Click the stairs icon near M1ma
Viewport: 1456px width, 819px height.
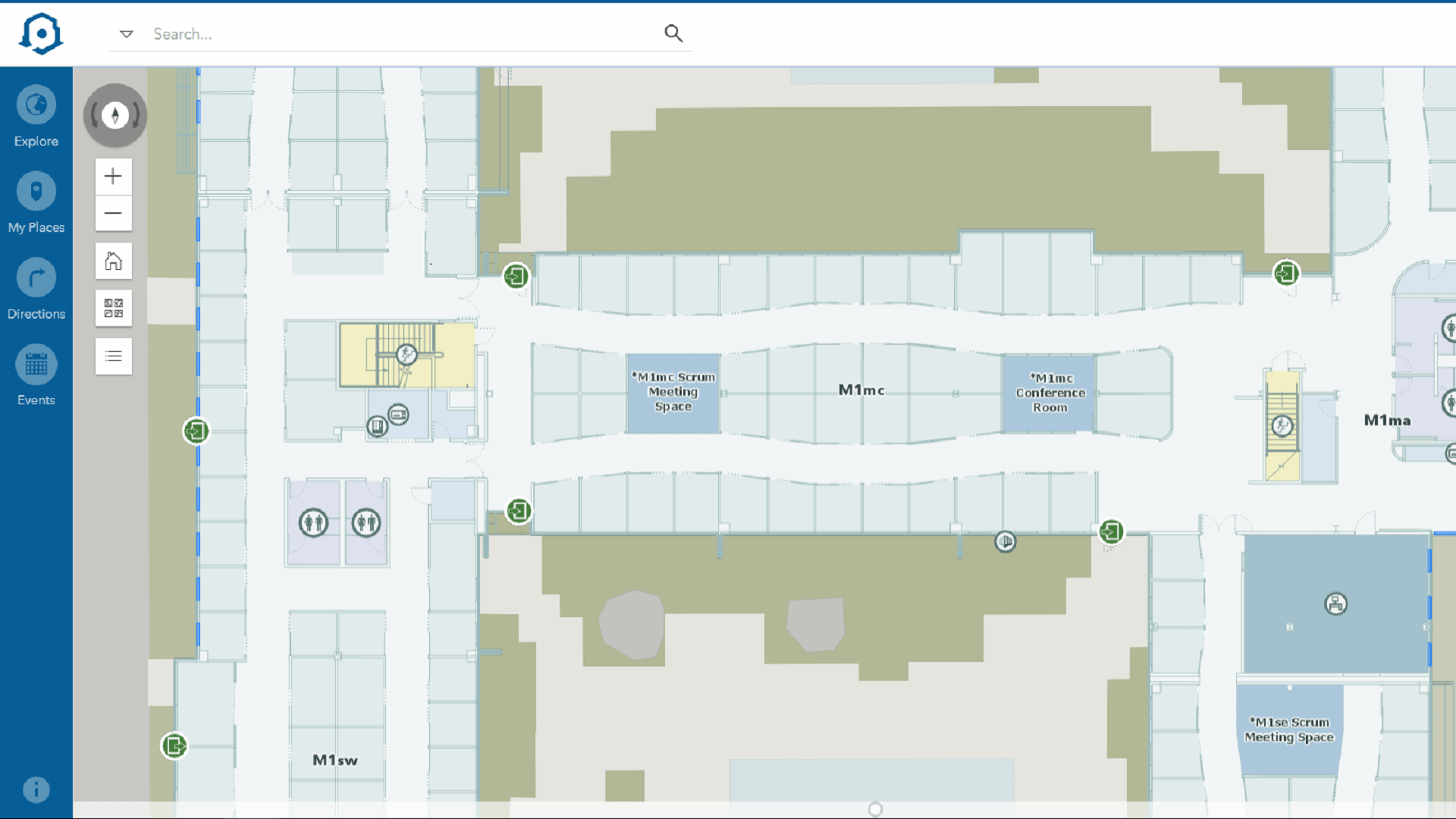point(1282,425)
